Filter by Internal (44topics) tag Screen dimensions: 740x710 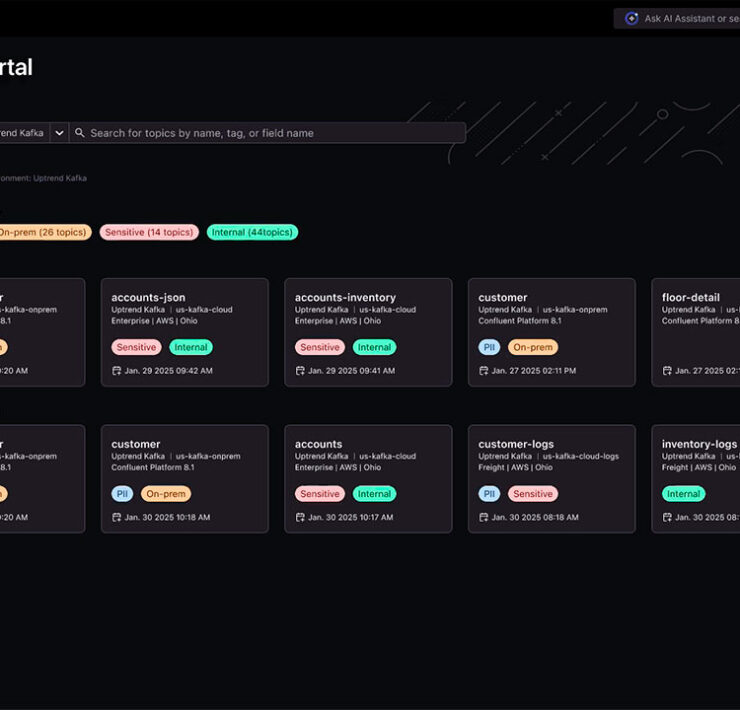click(252, 232)
